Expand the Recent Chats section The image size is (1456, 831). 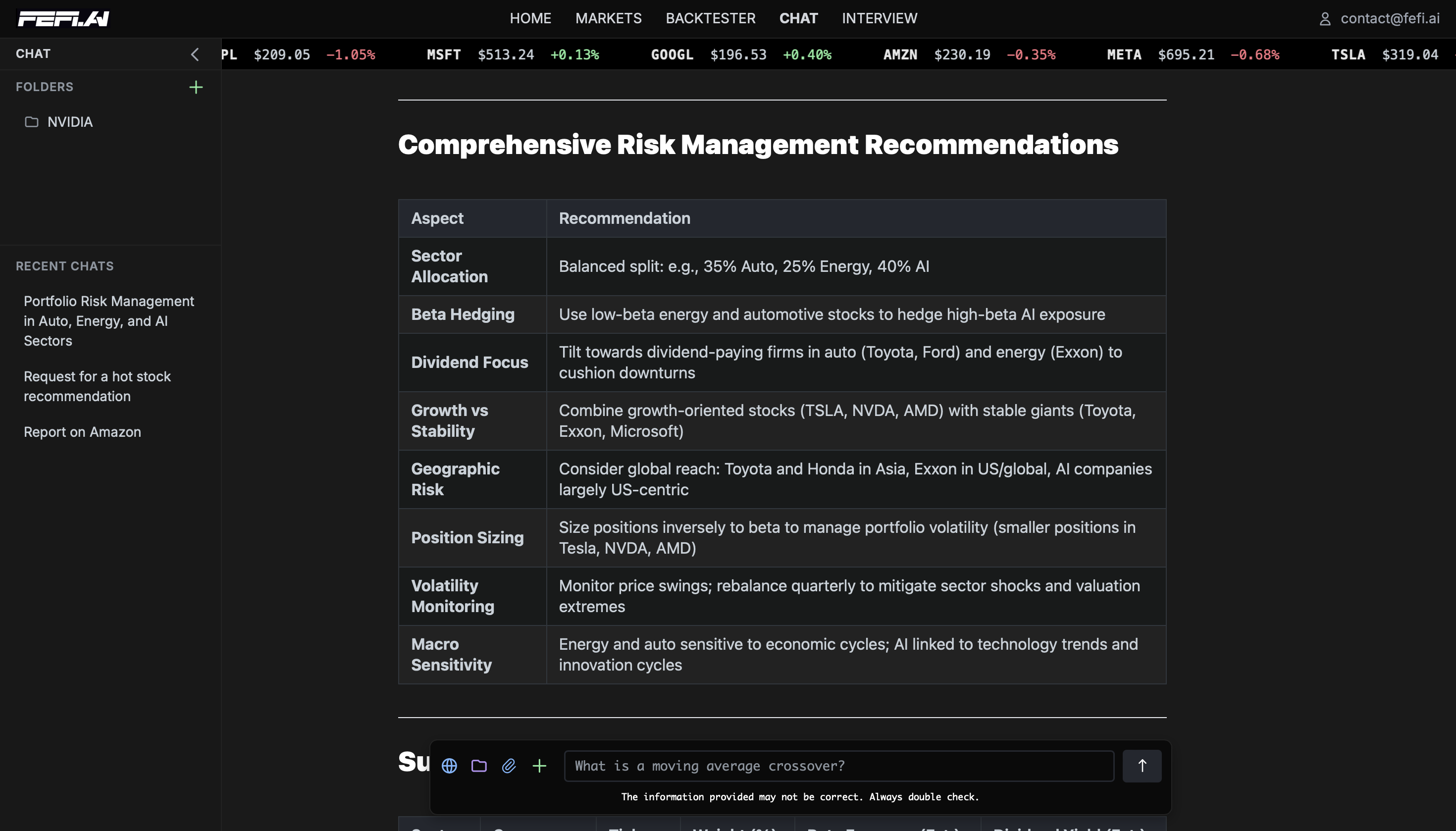[x=64, y=265]
